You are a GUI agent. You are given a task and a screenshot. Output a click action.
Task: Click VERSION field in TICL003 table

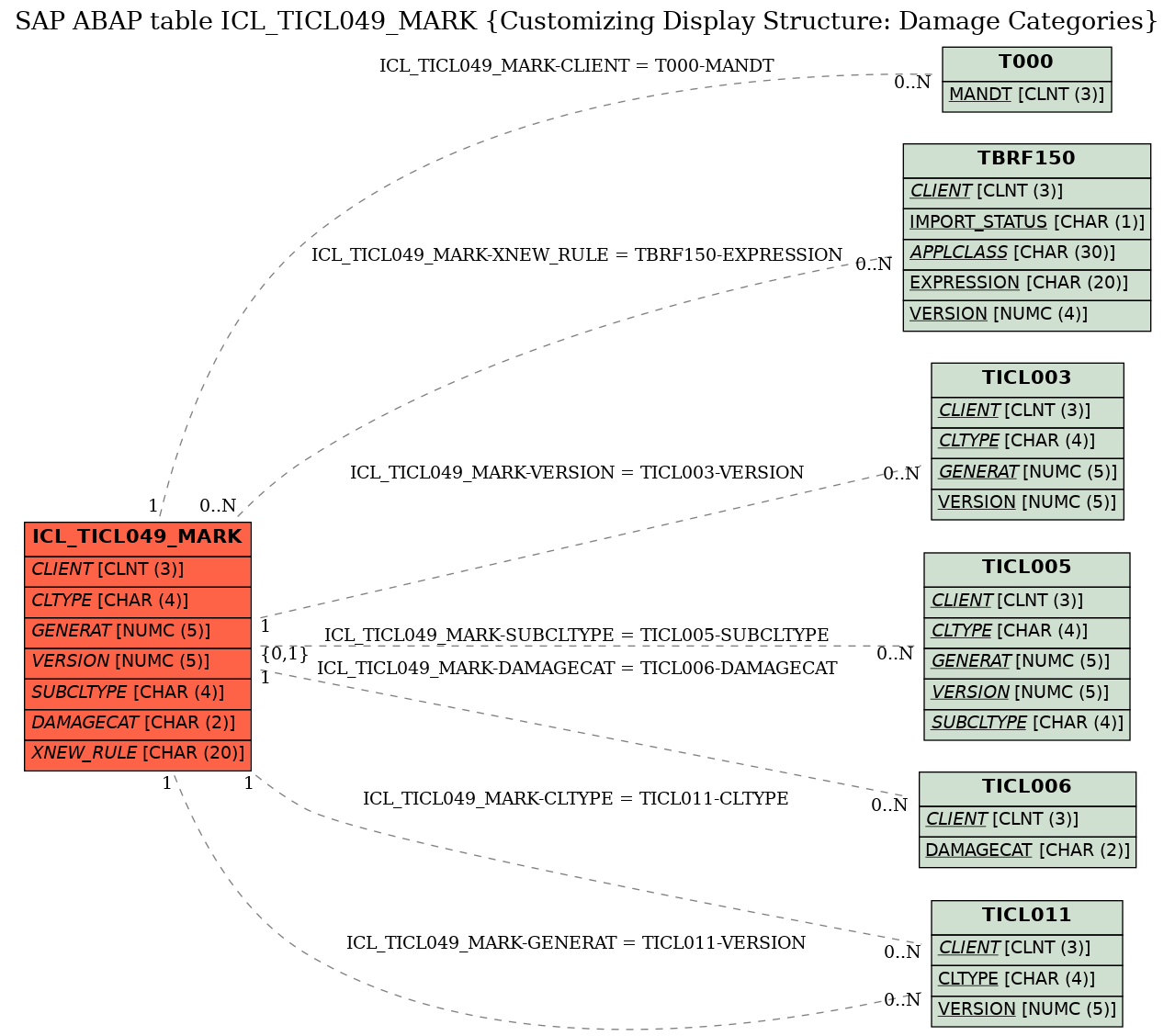[1027, 503]
